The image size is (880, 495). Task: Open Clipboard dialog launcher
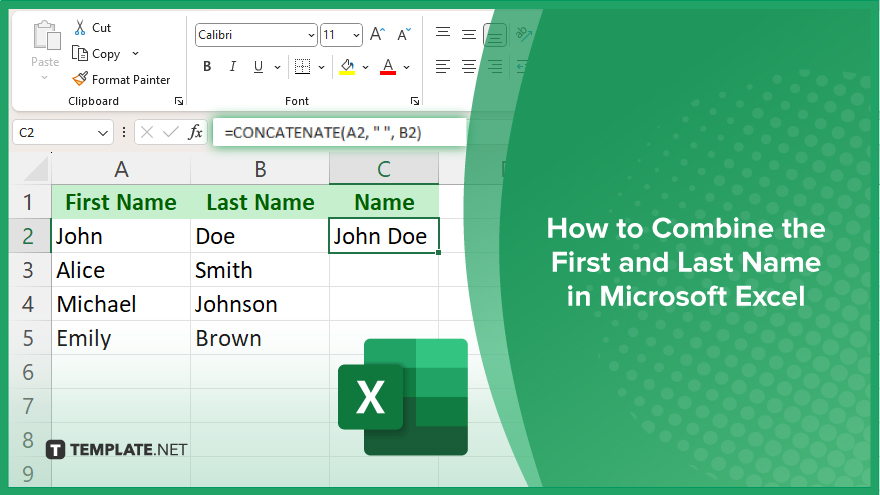[179, 101]
